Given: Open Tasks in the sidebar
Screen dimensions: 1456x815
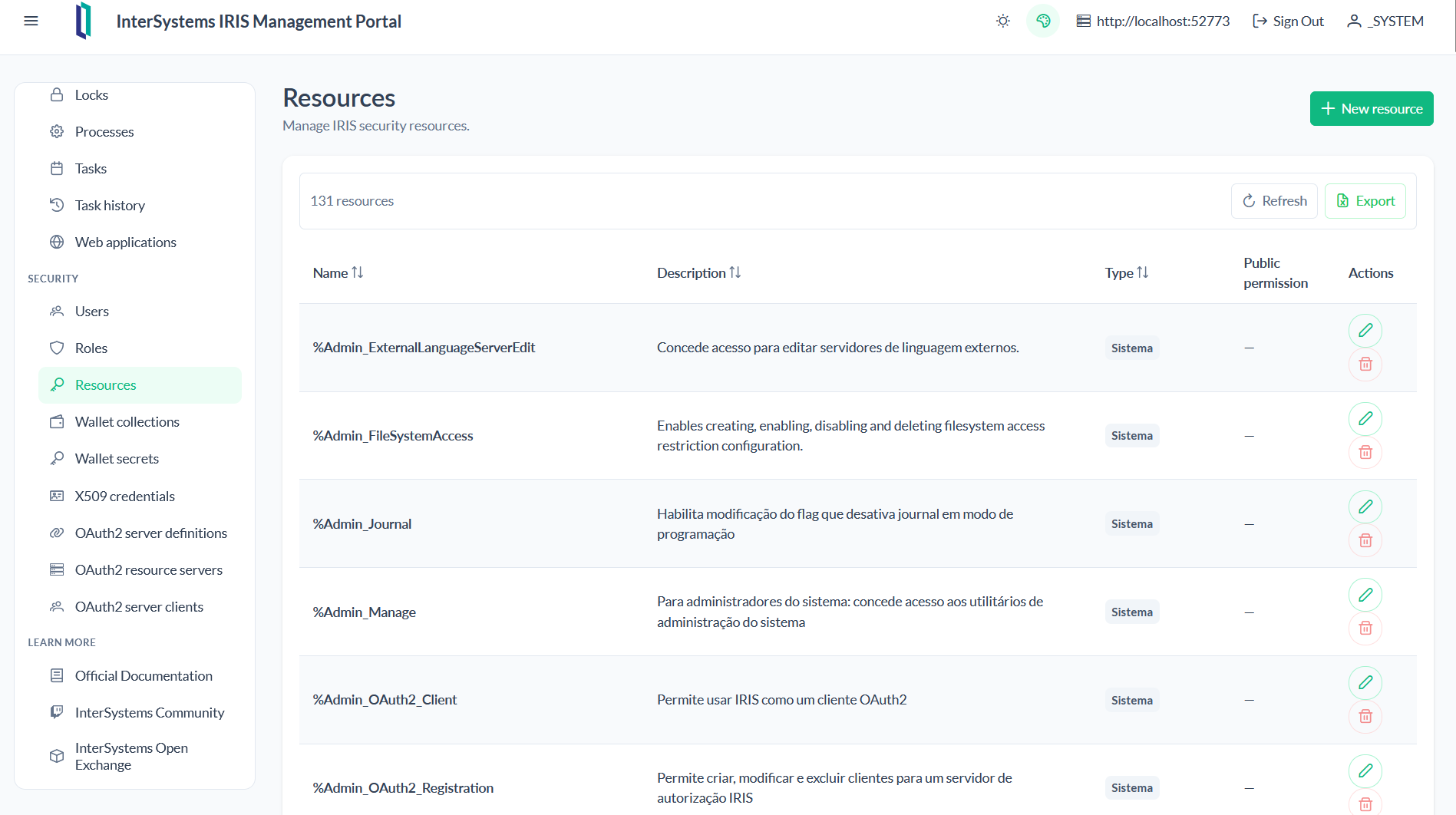Looking at the screenshot, I should [x=140, y=169].
